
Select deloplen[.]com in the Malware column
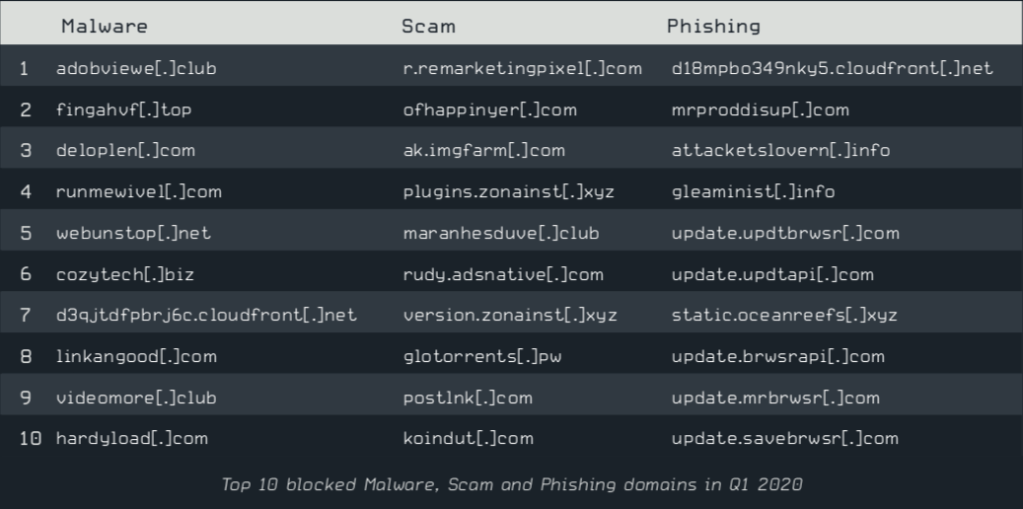pos(125,151)
